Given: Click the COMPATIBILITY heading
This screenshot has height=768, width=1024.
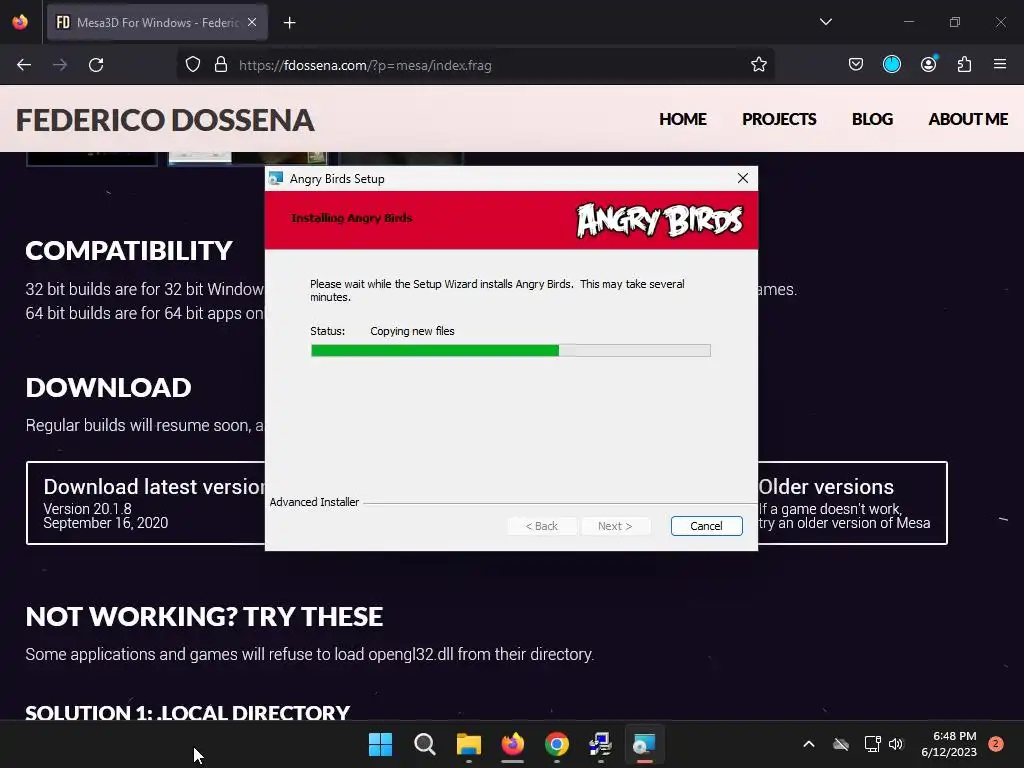Looking at the screenshot, I should tap(129, 251).
